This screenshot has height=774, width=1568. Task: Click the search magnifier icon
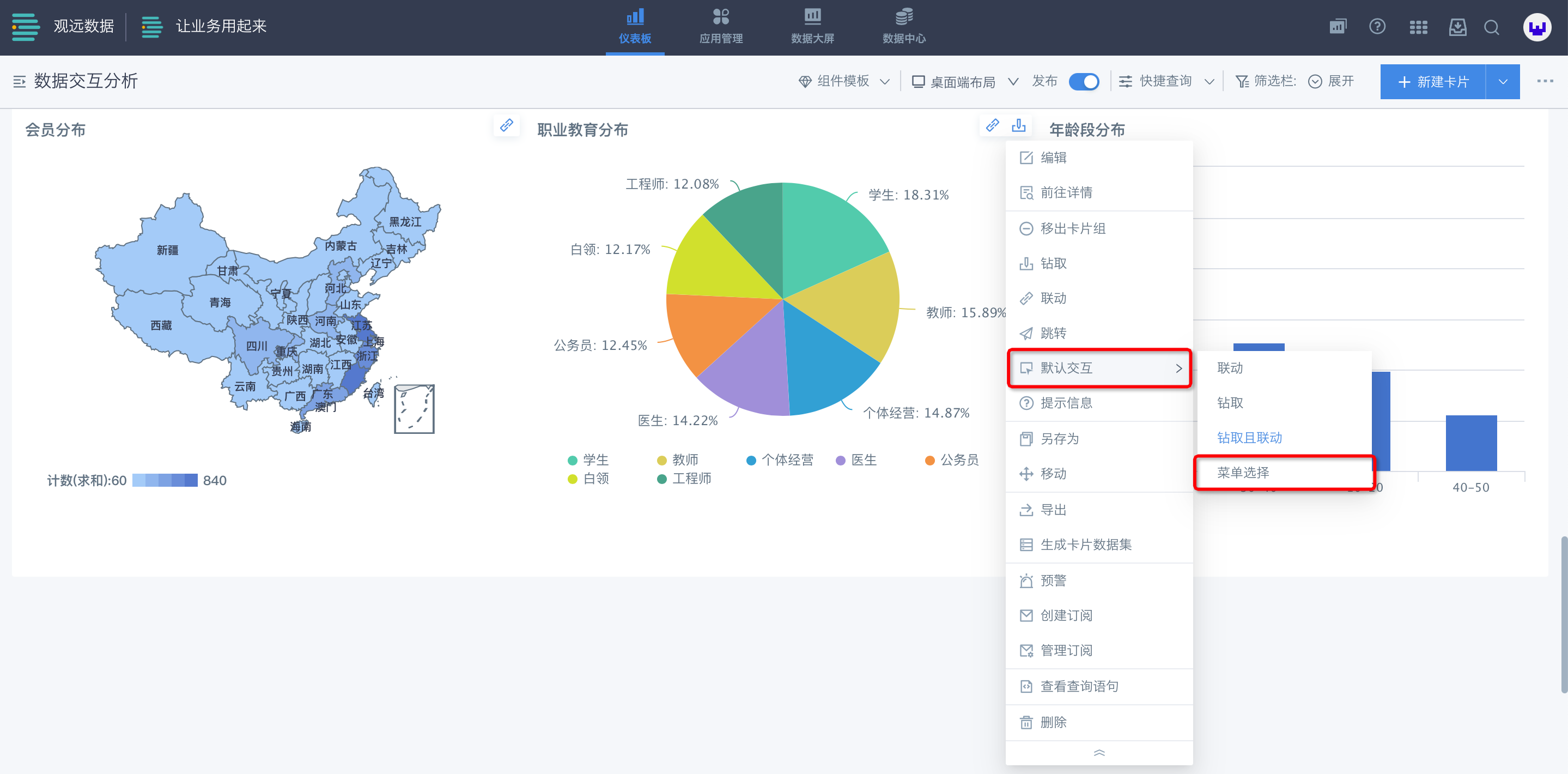[1491, 27]
